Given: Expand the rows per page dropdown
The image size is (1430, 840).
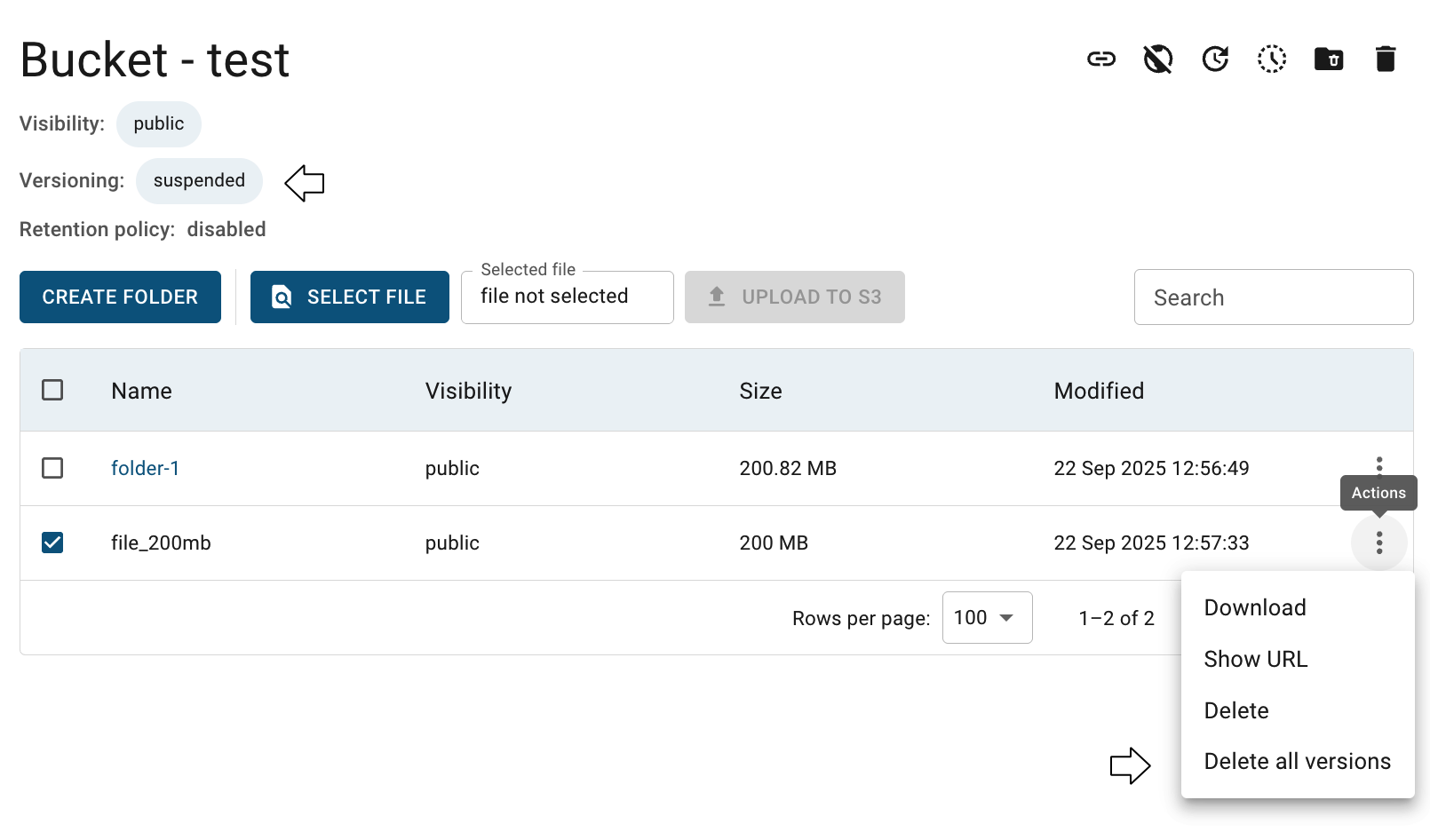Looking at the screenshot, I should coord(987,618).
